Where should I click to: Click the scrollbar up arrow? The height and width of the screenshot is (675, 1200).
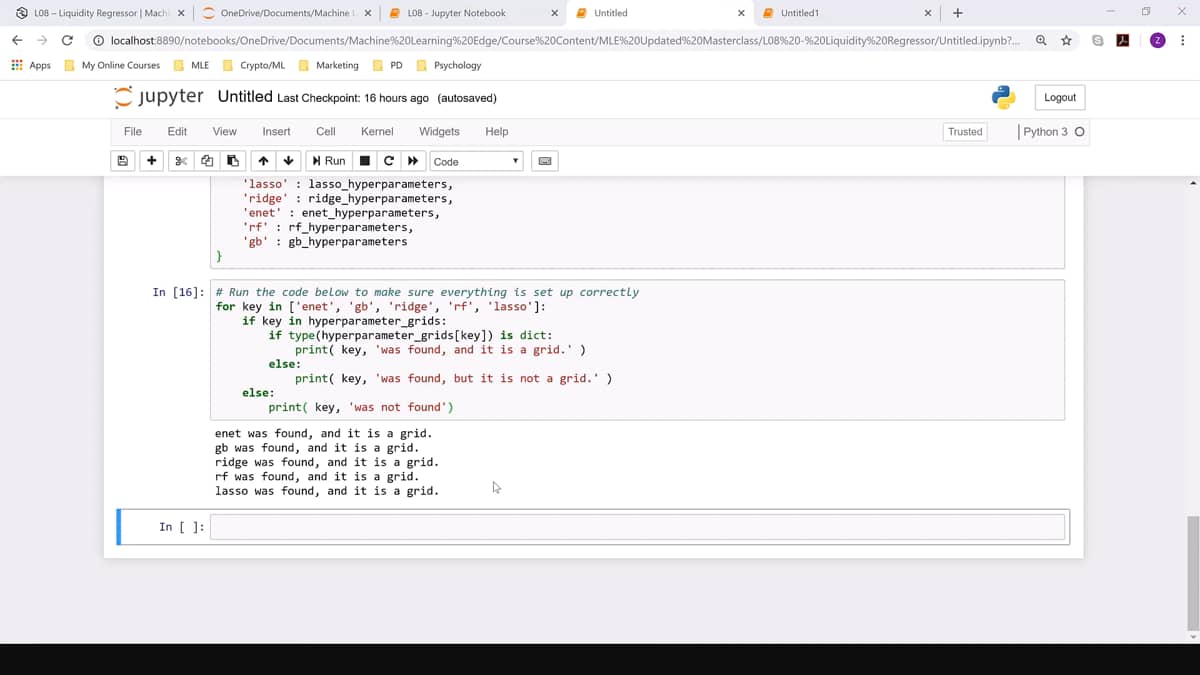1192,184
